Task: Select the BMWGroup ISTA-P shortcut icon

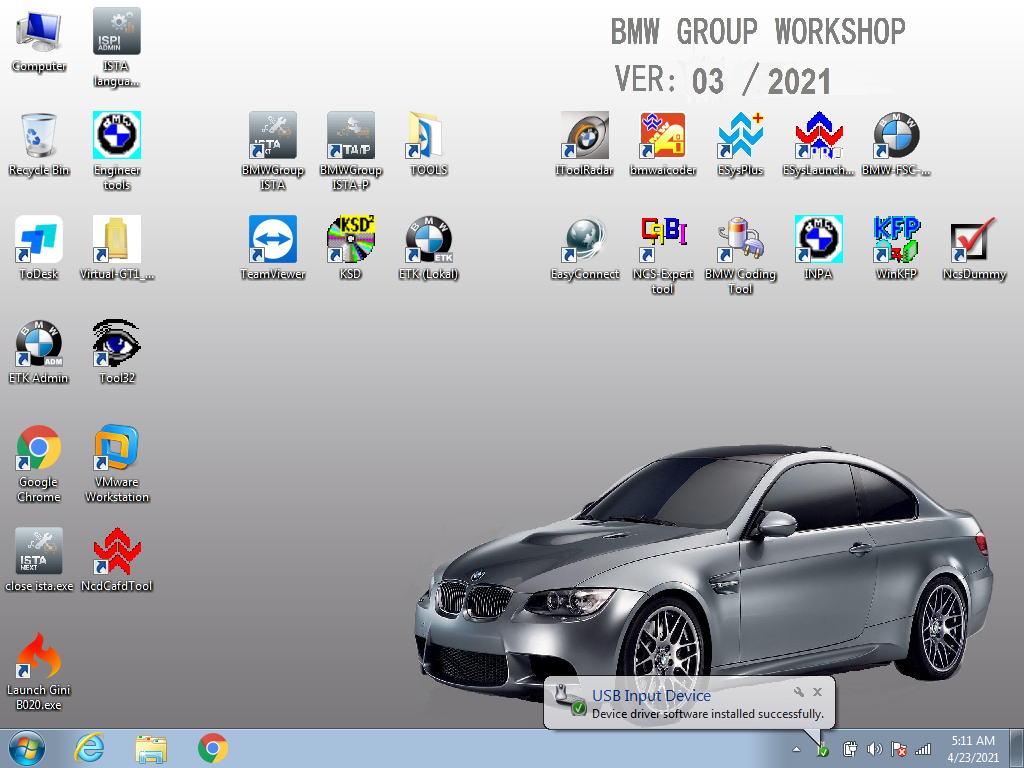Action: point(351,136)
